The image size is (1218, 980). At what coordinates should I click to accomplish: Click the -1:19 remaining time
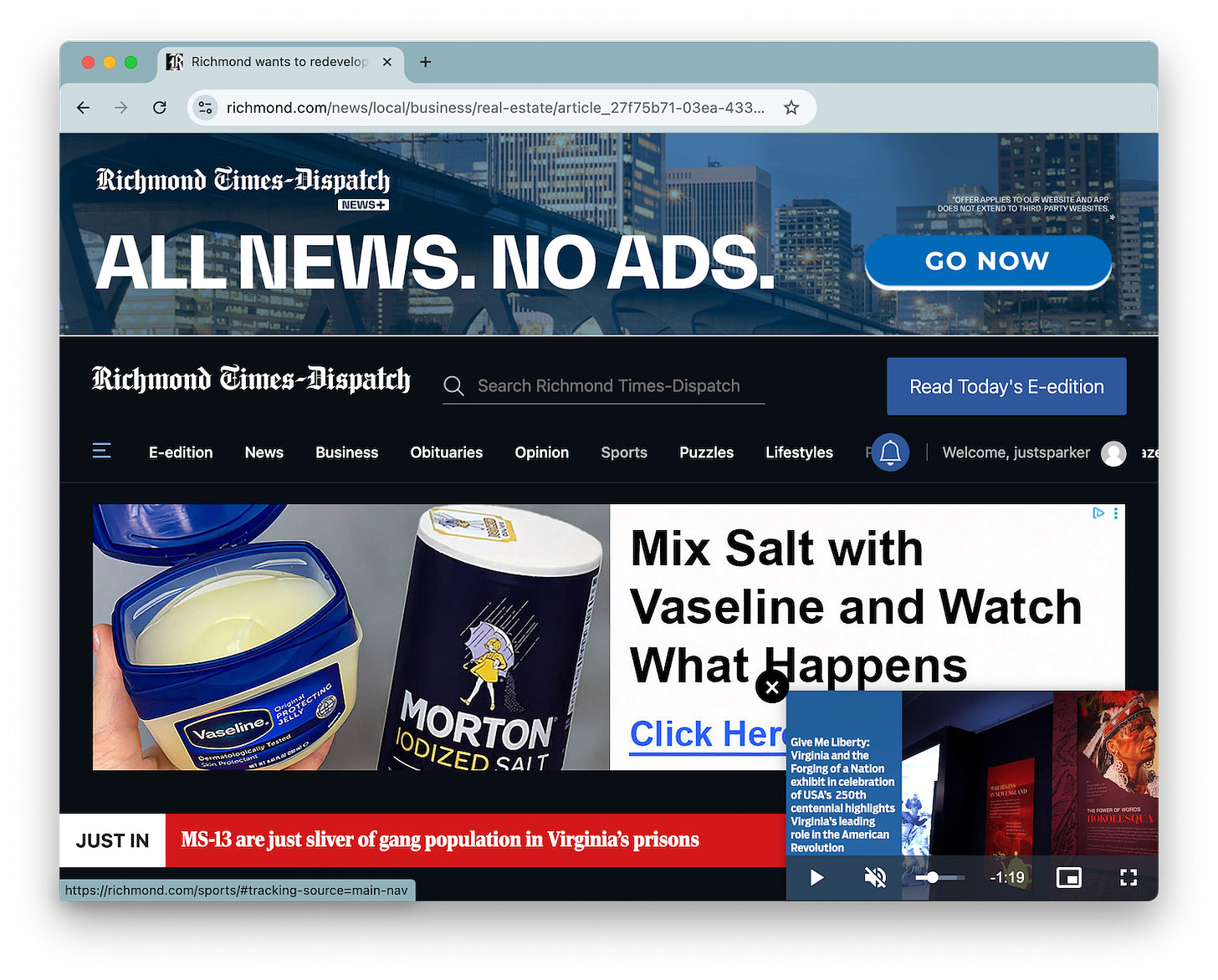click(x=1007, y=877)
